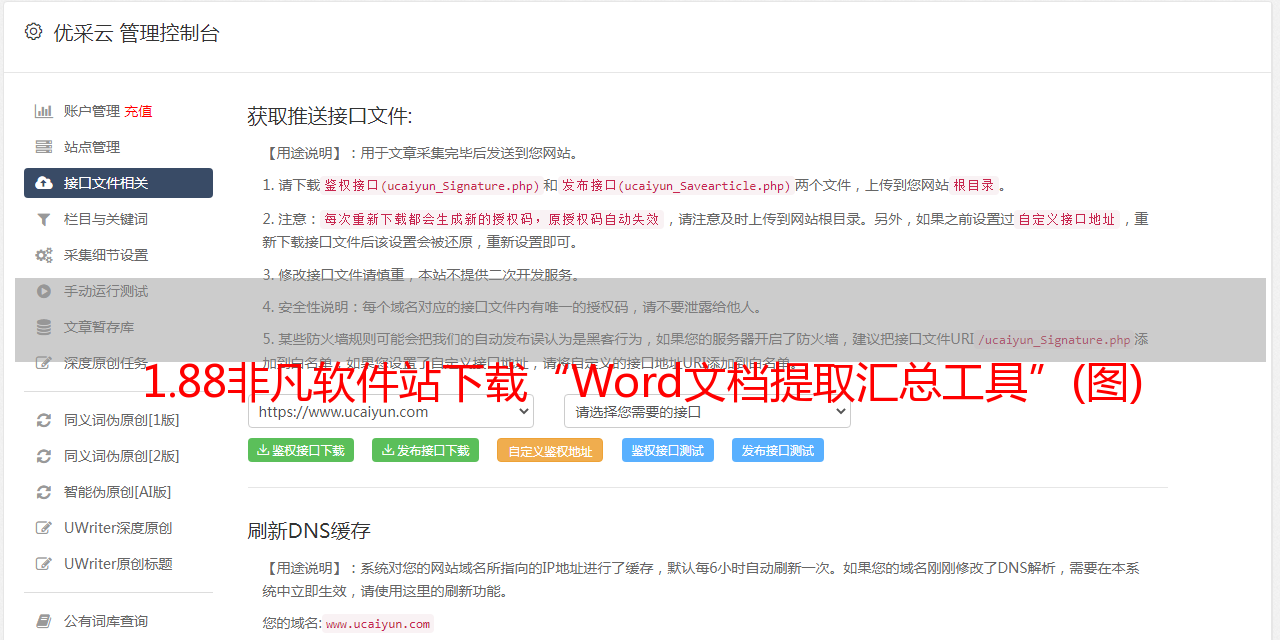Click the green 鉴权接口下载 button
This screenshot has width=1280, height=640.
click(x=301, y=450)
